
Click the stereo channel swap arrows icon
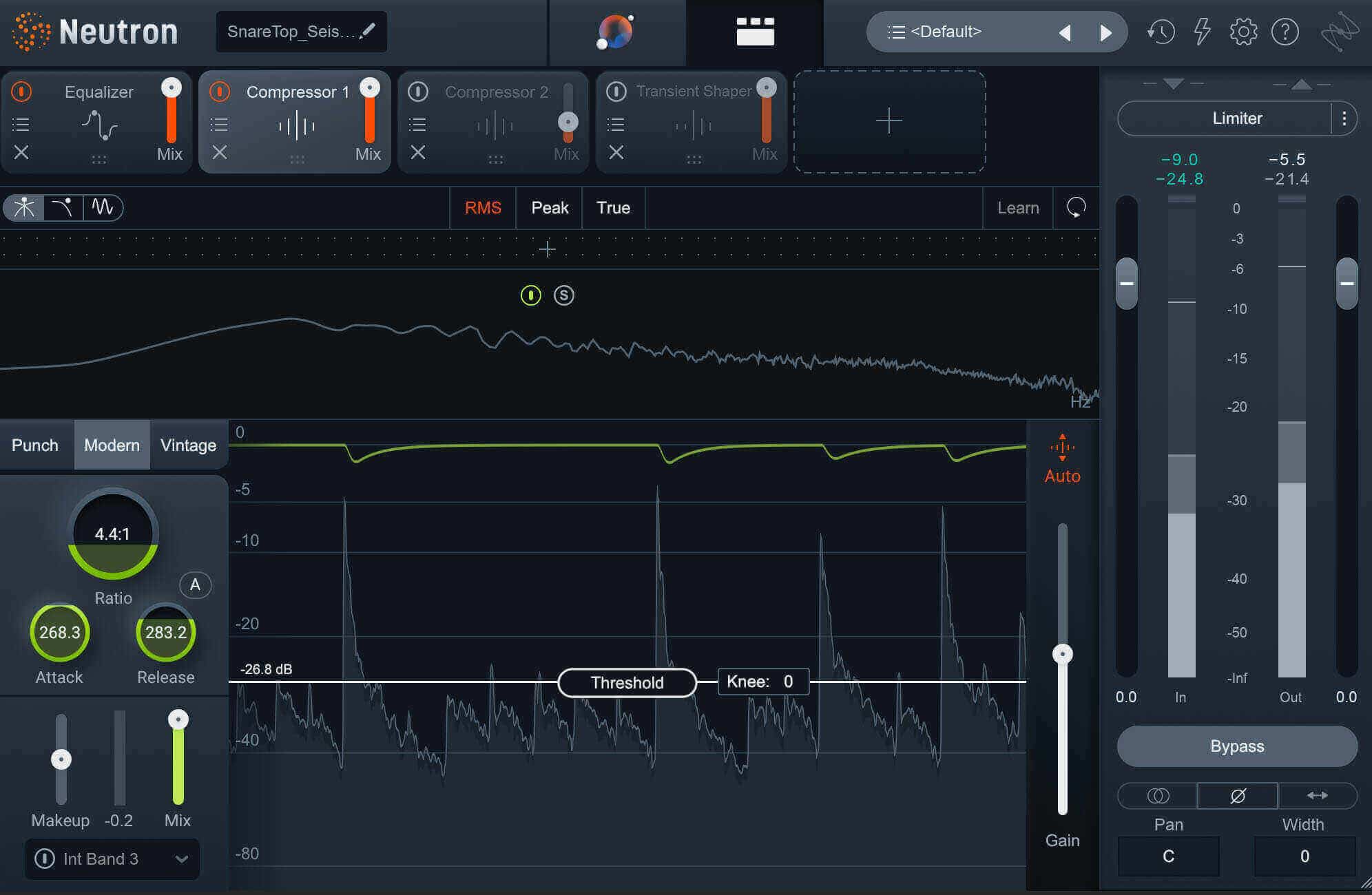[1318, 796]
